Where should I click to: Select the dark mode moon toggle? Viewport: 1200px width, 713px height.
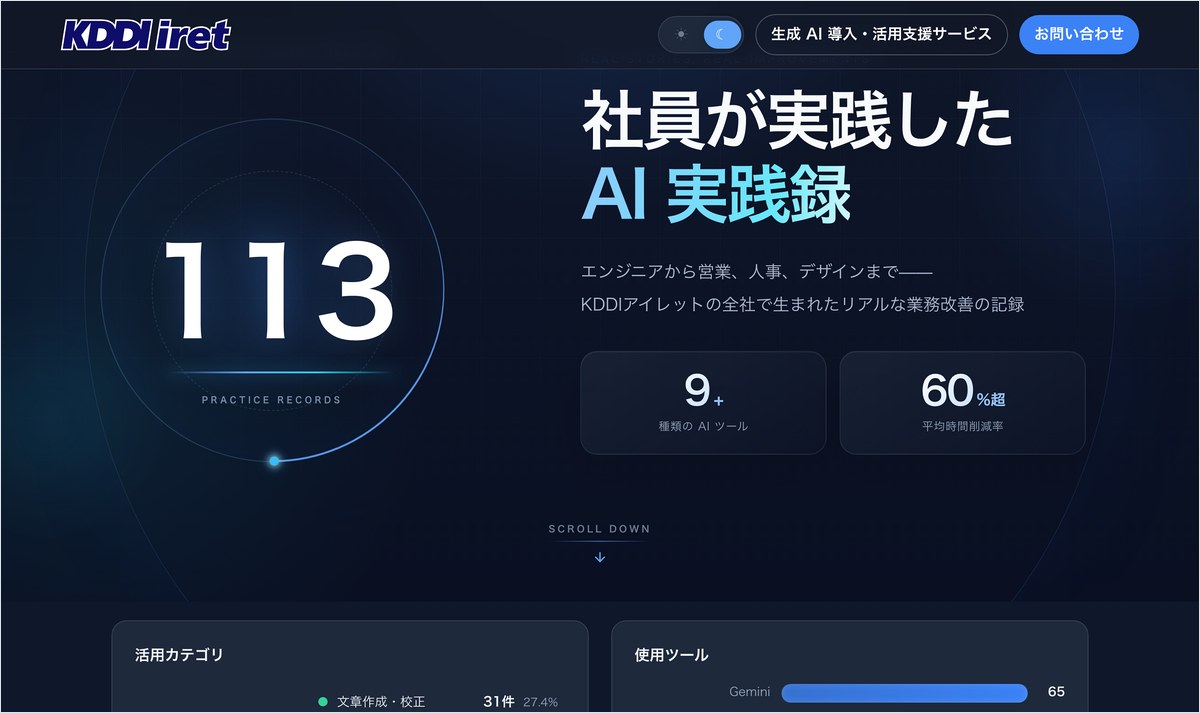point(721,34)
